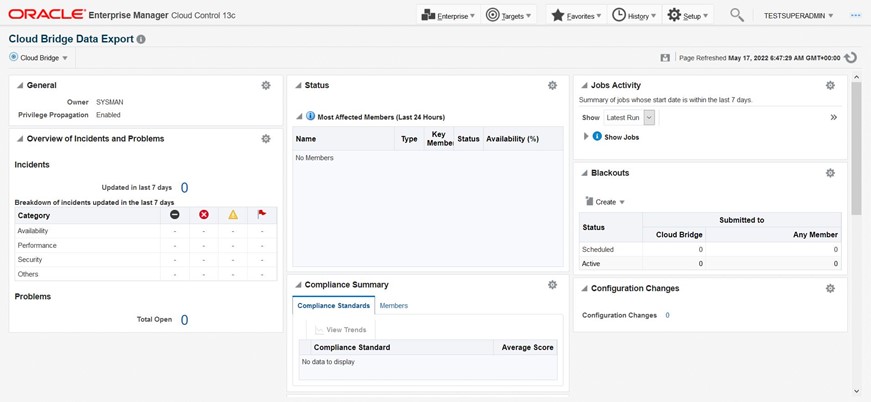Image resolution: width=871 pixels, height=402 pixels.
Task: Click the Configuration Changes count link
Action: coord(667,315)
